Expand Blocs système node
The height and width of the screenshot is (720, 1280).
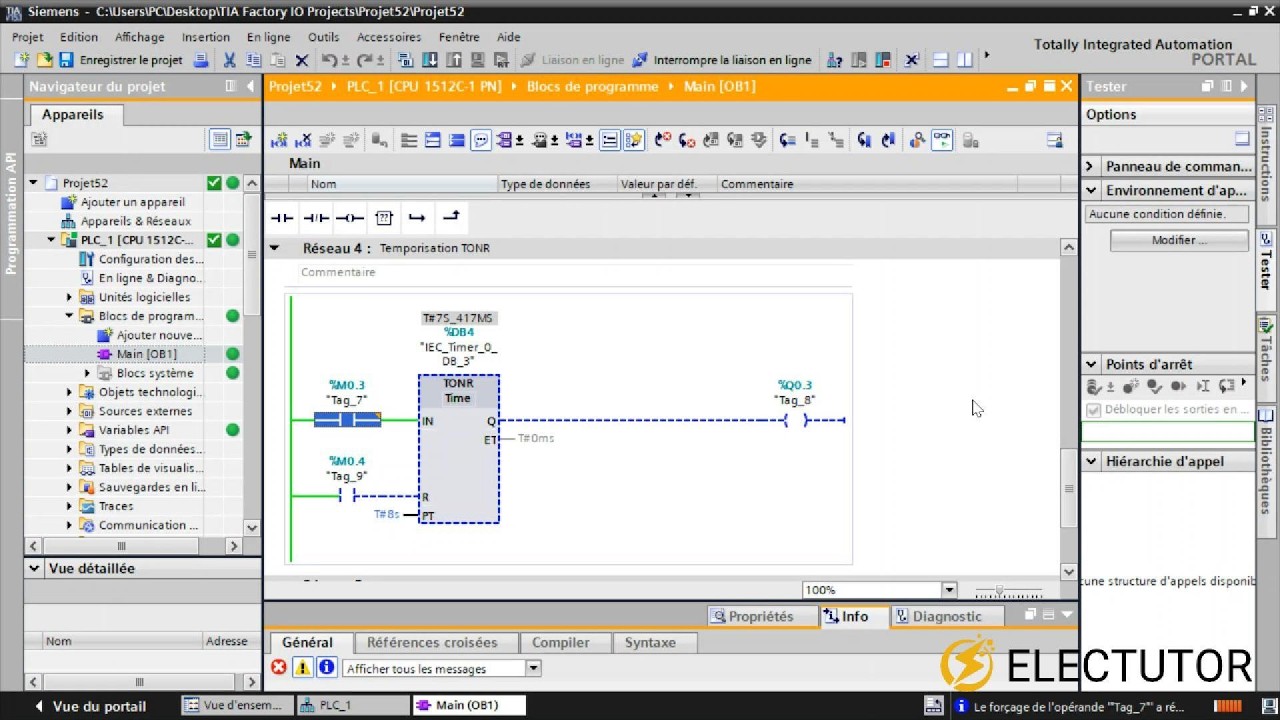[88, 373]
